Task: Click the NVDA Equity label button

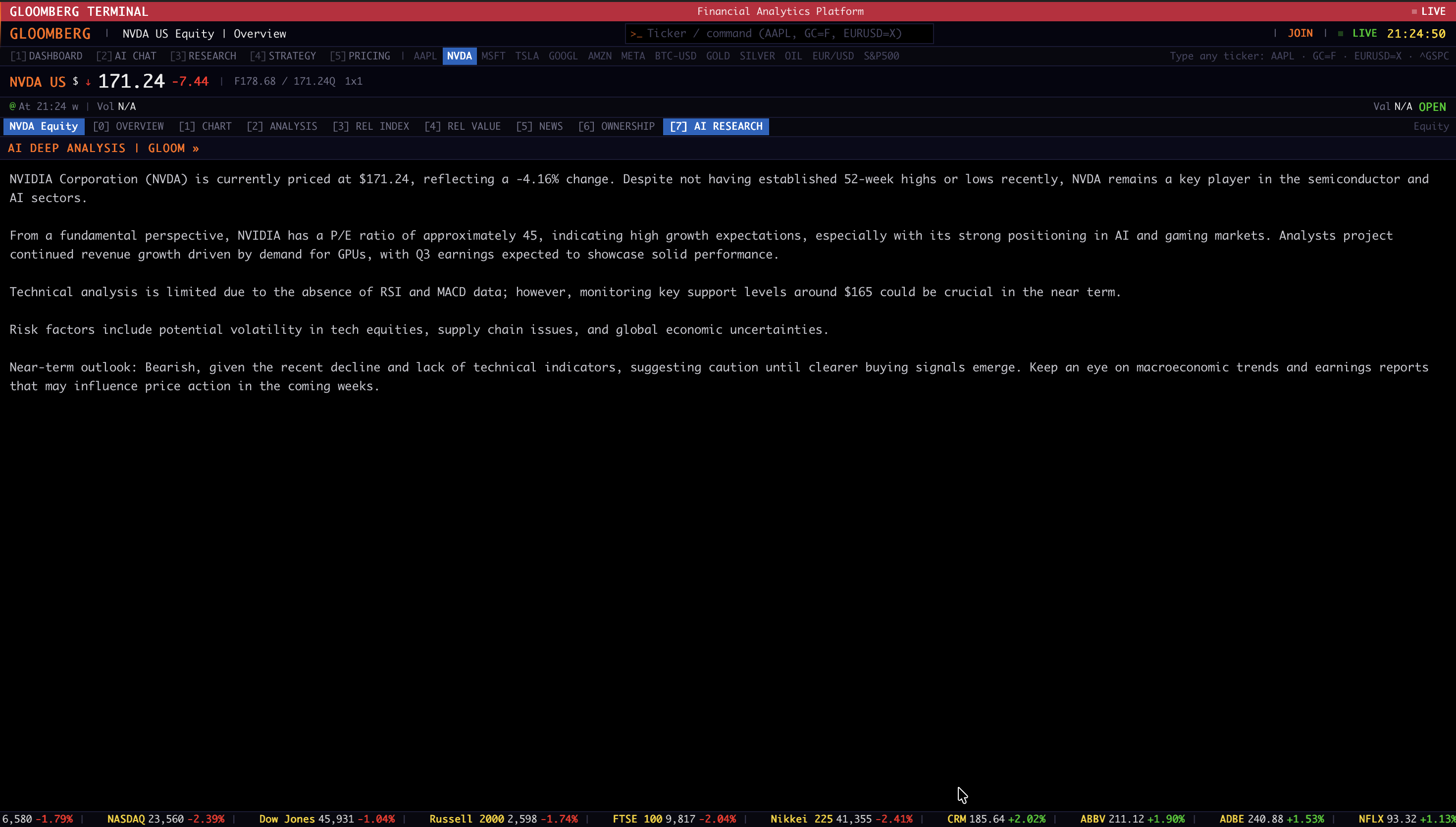Action: (44, 126)
